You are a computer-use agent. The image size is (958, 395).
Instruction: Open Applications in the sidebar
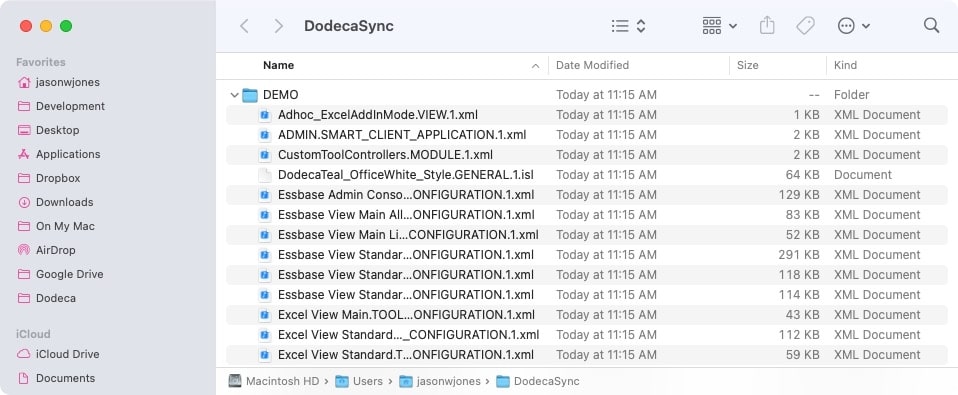(x=68, y=154)
